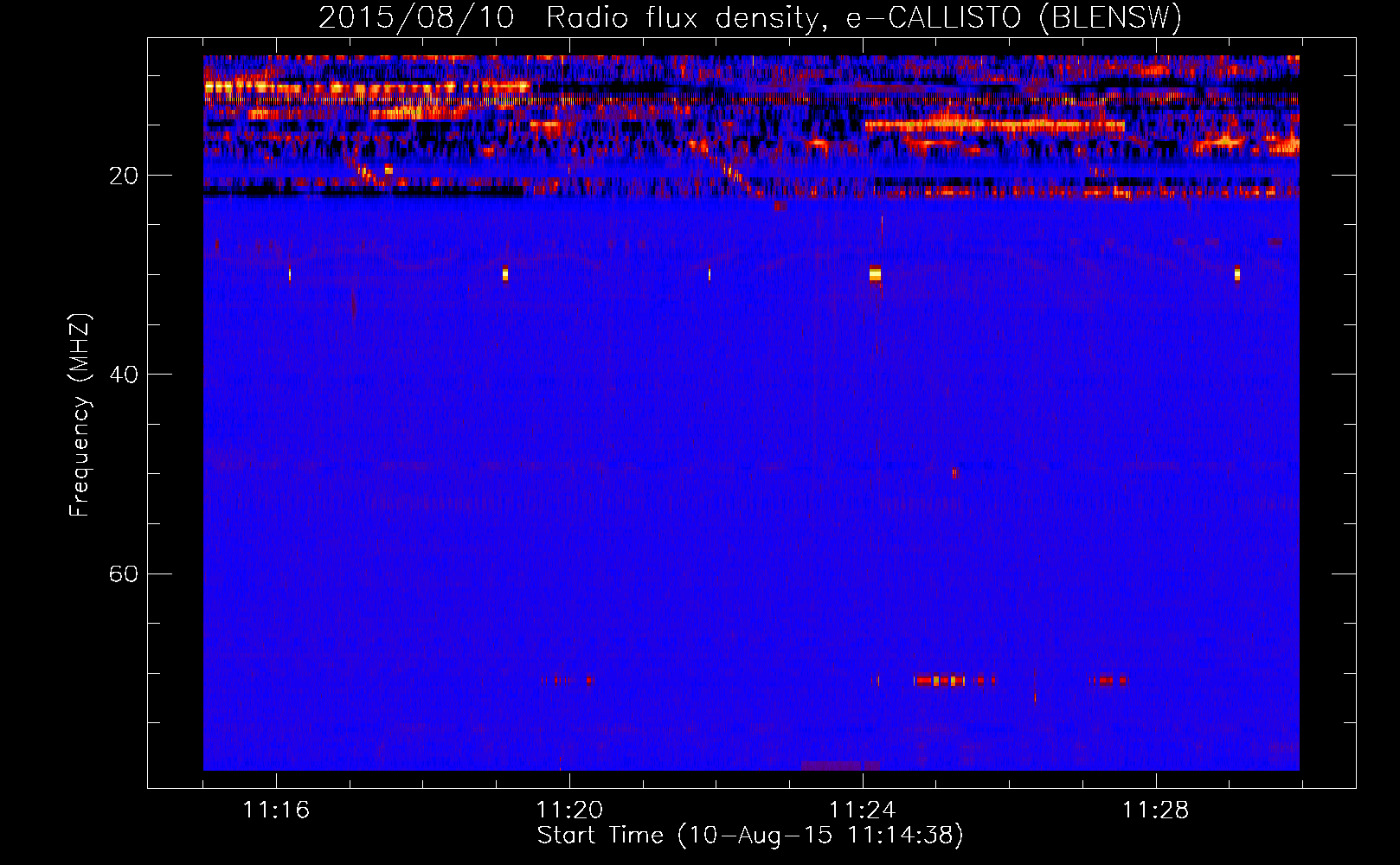Select the "11:28" time tick label
Viewport: 1400px width, 865px height.
1156,810
